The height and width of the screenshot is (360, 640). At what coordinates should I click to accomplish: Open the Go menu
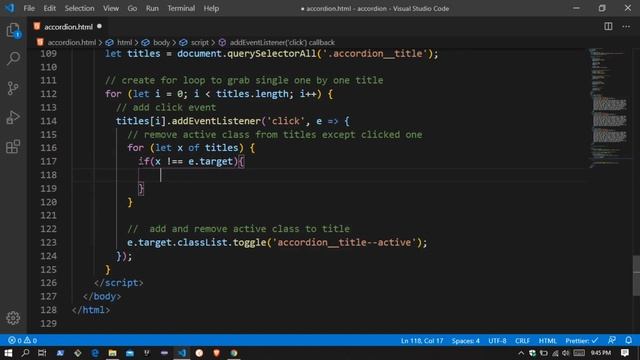pyautogui.click(x=132, y=8)
